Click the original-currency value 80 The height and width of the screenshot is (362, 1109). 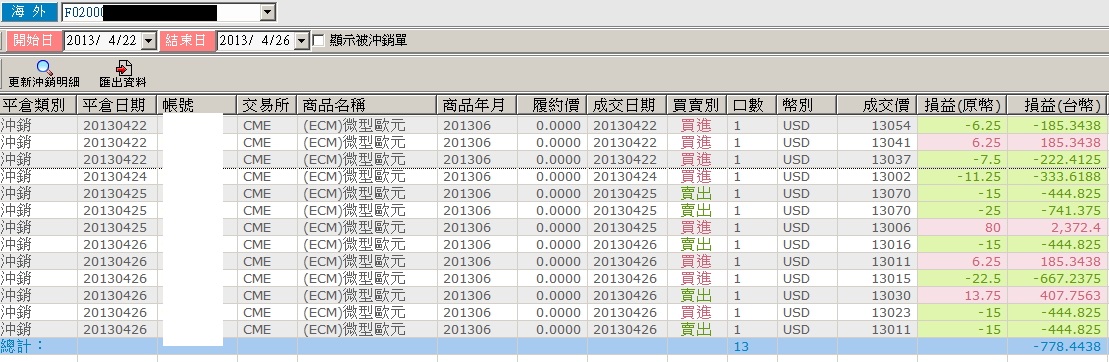coord(962,227)
